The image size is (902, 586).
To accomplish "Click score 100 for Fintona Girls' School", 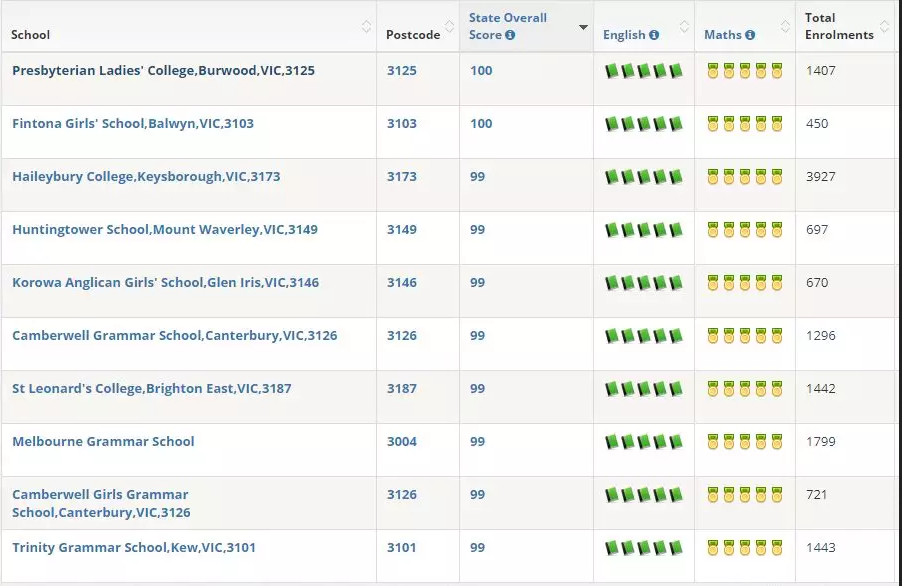I will coord(481,124).
